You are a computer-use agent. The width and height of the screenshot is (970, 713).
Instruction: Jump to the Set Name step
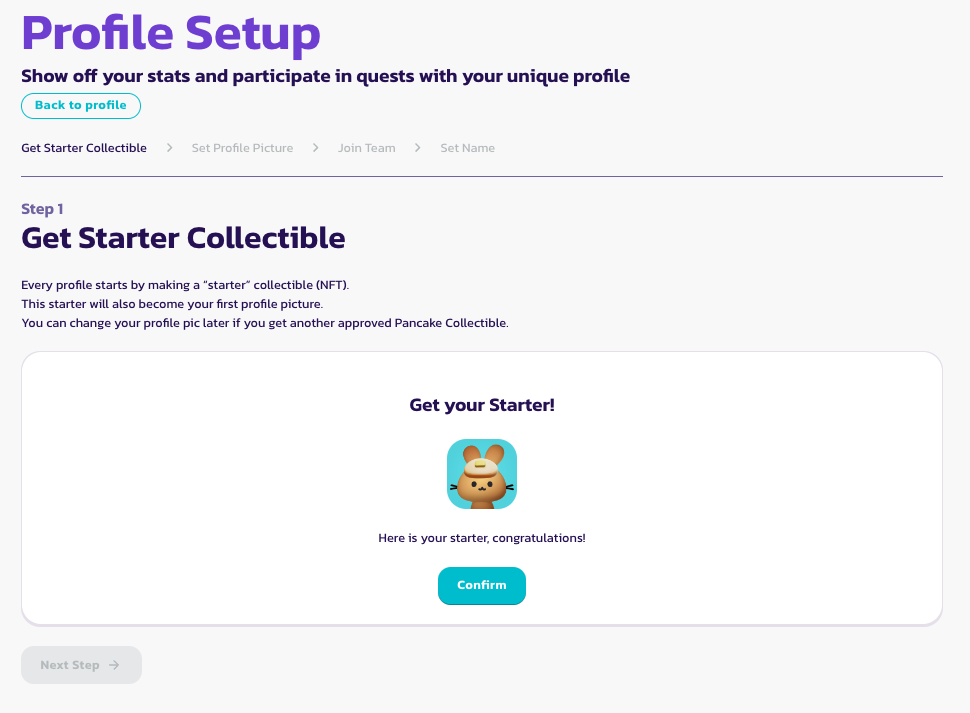click(x=467, y=148)
